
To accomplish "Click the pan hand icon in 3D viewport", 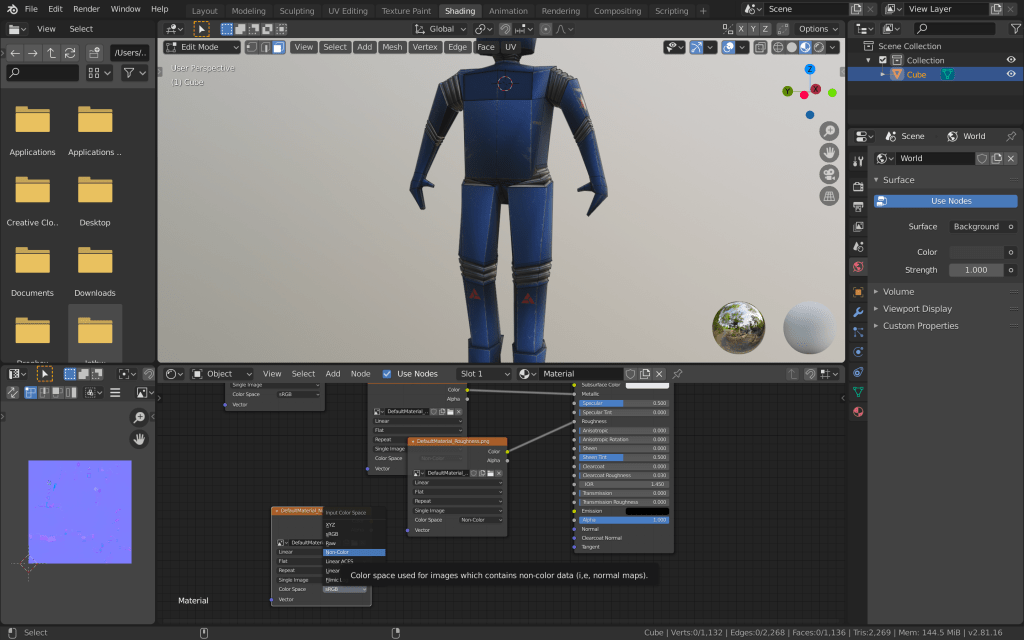I will [x=829, y=152].
